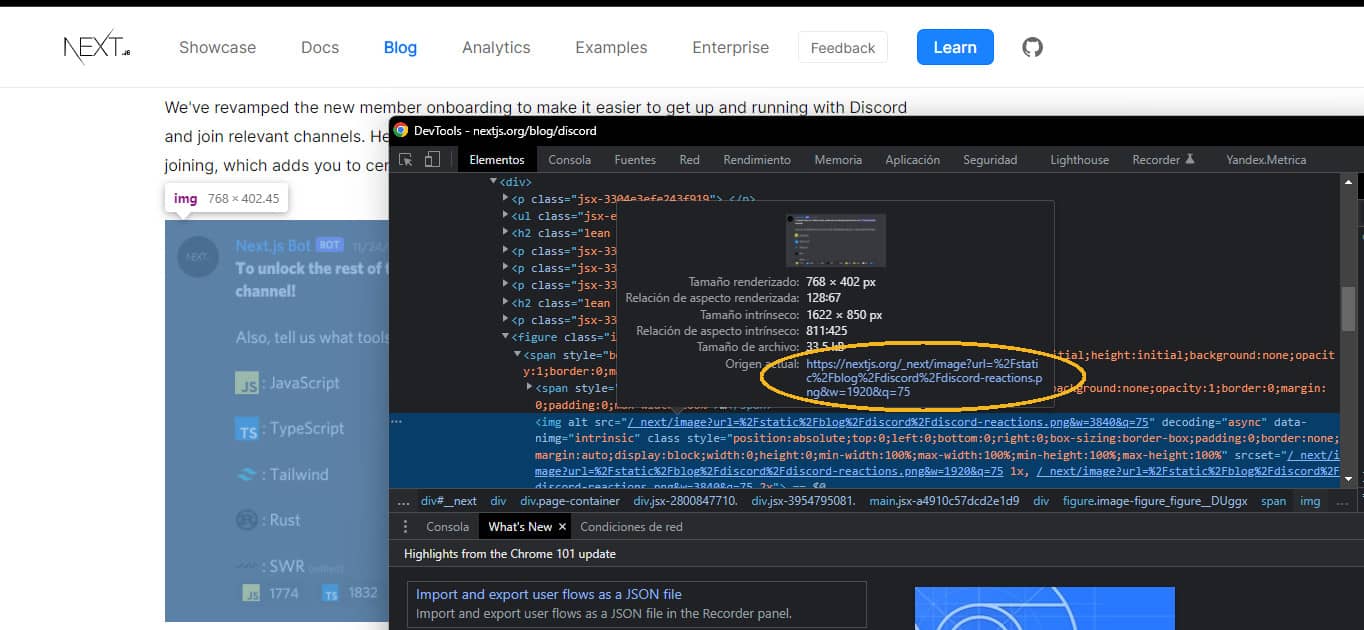Open the drawer three-dot menu
The width and height of the screenshot is (1364, 630).
click(405, 526)
